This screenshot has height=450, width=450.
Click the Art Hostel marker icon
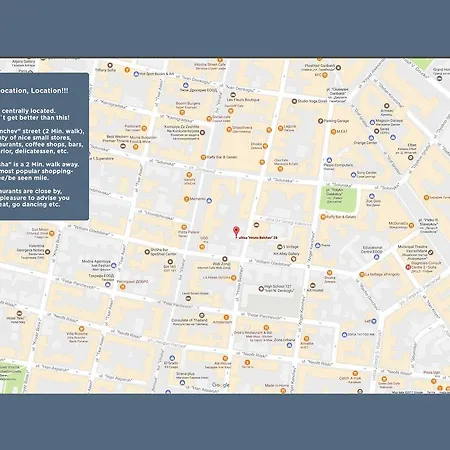click(313, 285)
